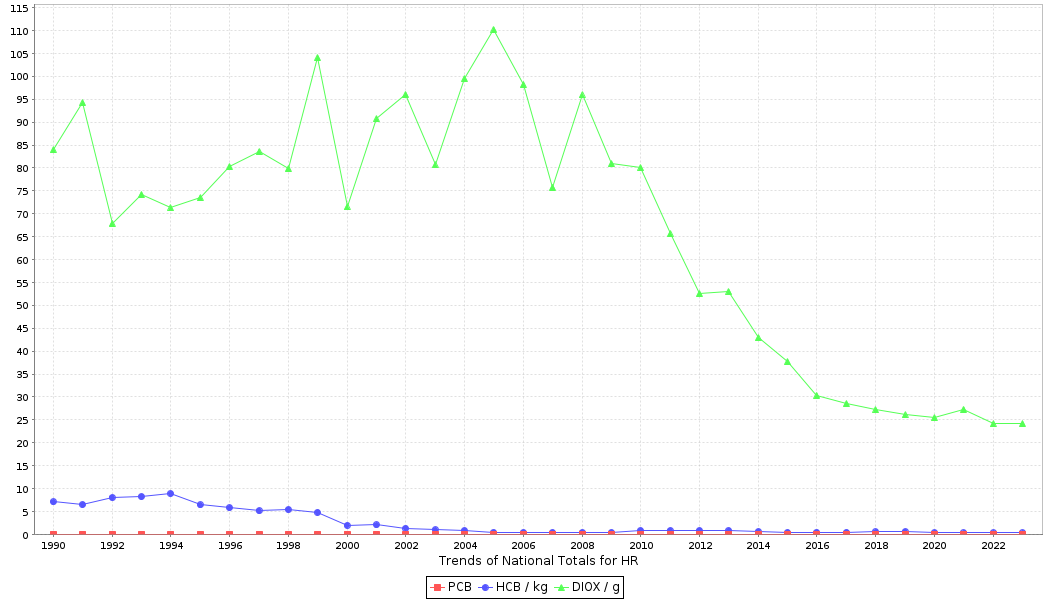Screen dimensions: 1050x600
Task: Click the DIOX triangle marker at 2023
Action: pyautogui.click(x=1022, y=424)
